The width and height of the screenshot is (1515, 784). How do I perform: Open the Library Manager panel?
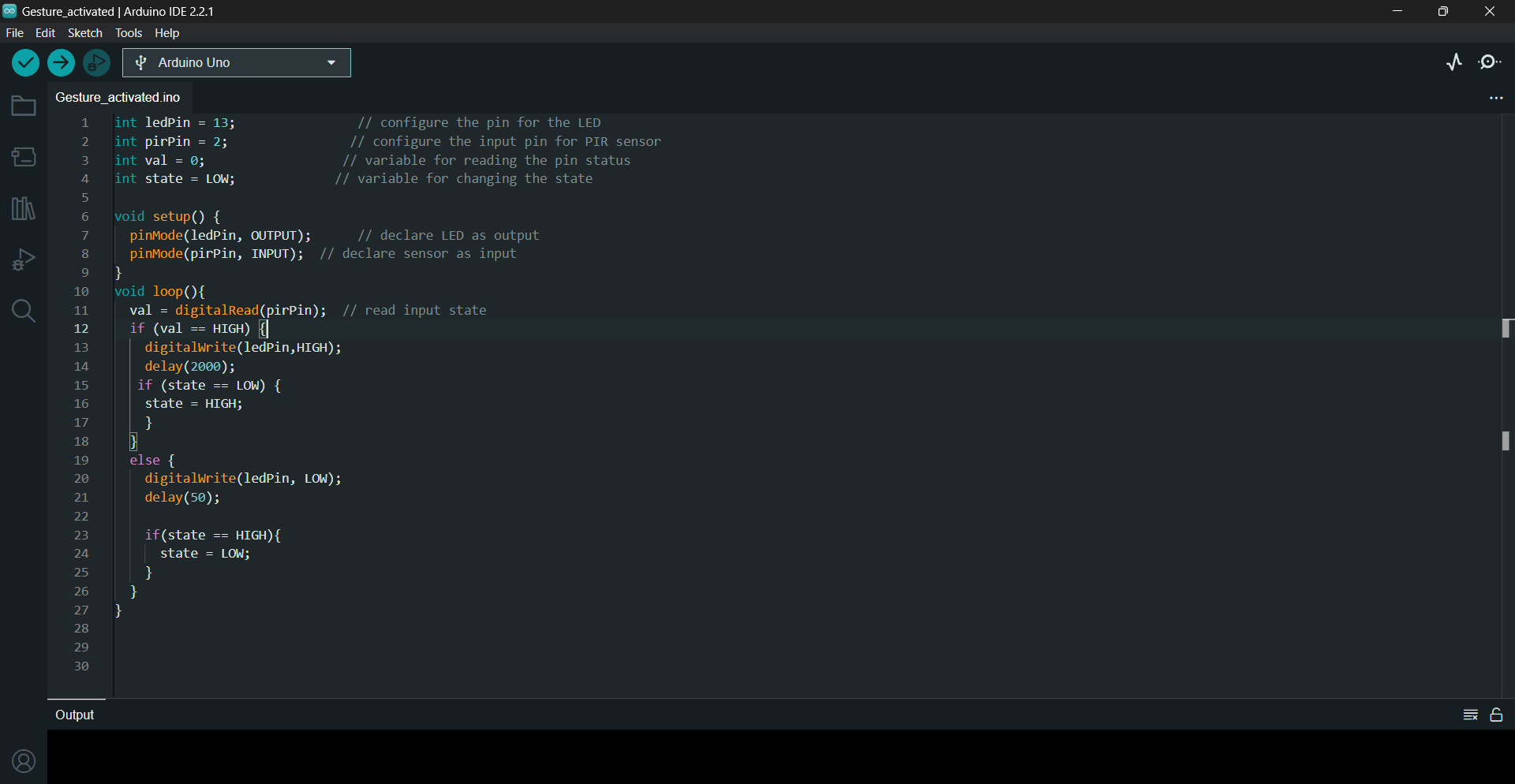pos(24,208)
